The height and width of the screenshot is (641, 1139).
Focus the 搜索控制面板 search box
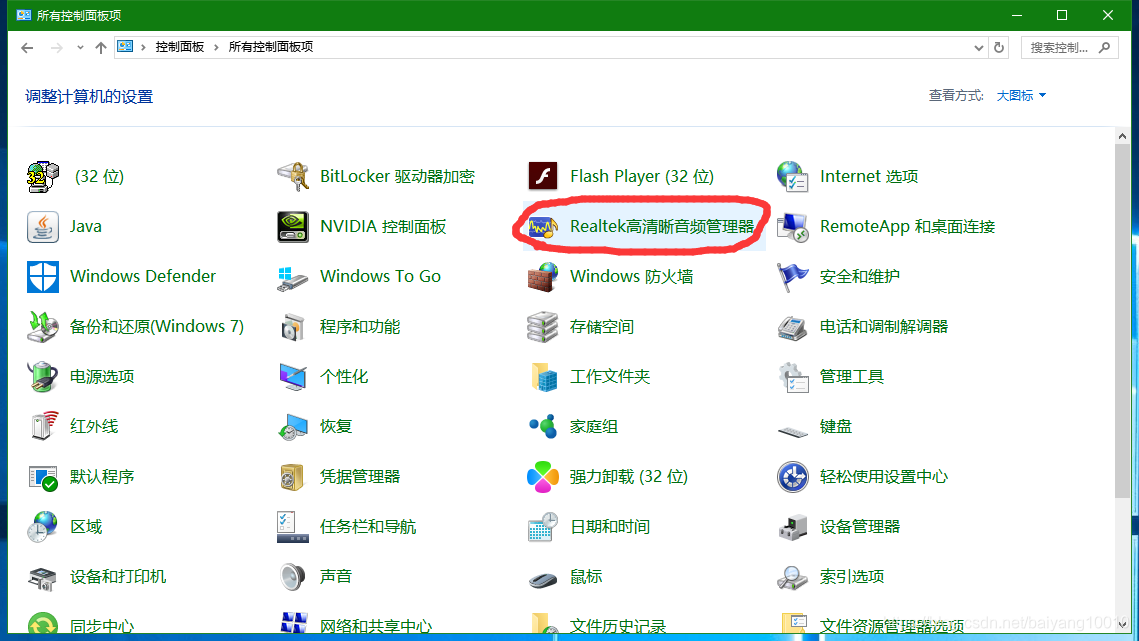click(1069, 48)
